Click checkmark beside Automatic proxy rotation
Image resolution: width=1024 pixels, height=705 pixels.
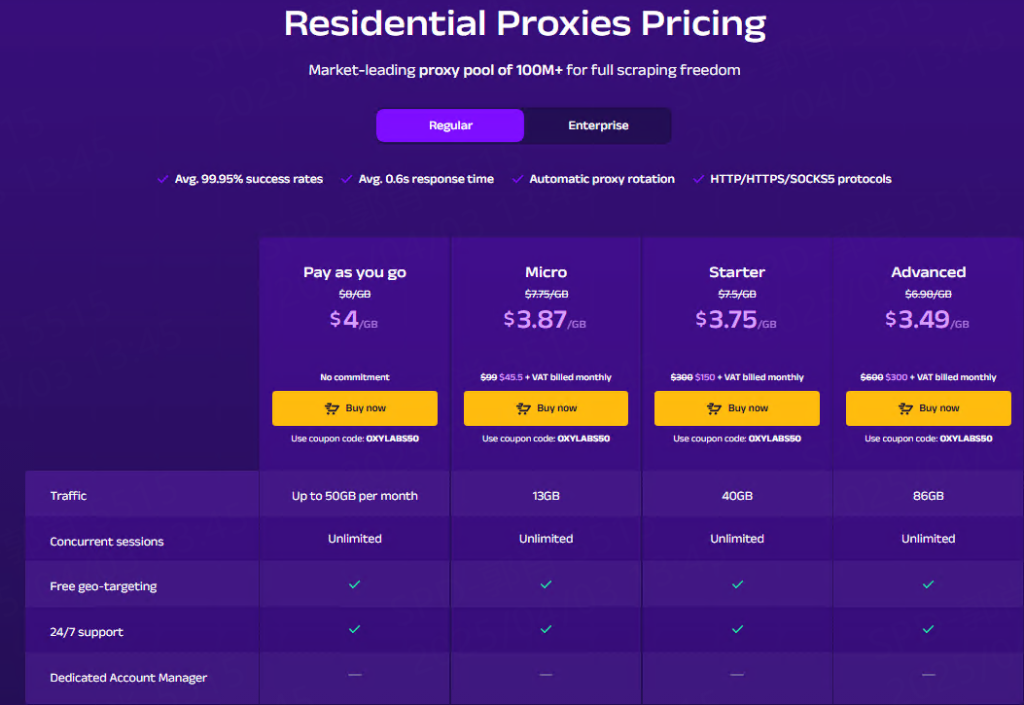tap(517, 179)
